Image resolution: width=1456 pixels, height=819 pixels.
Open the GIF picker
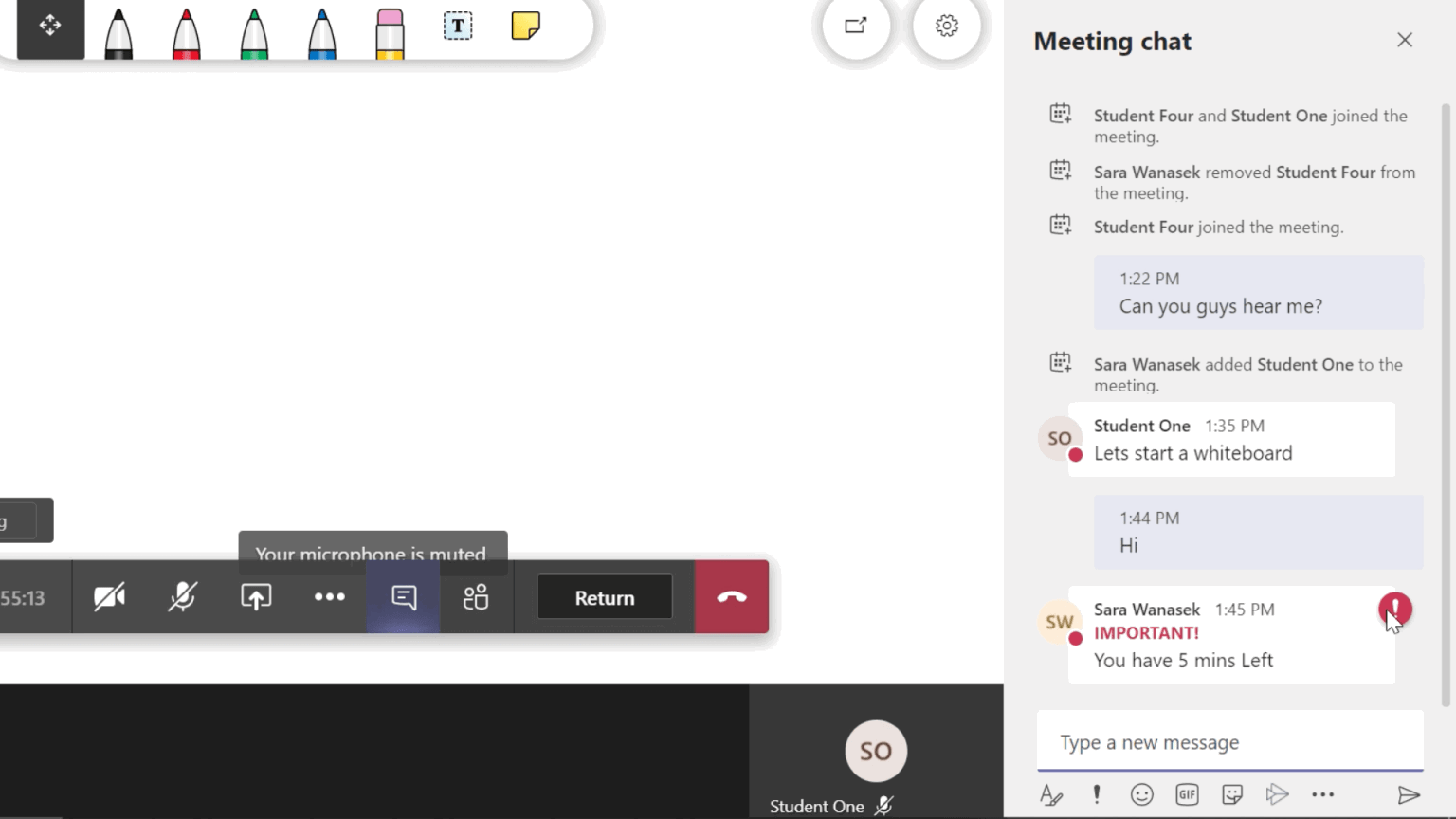(1187, 794)
